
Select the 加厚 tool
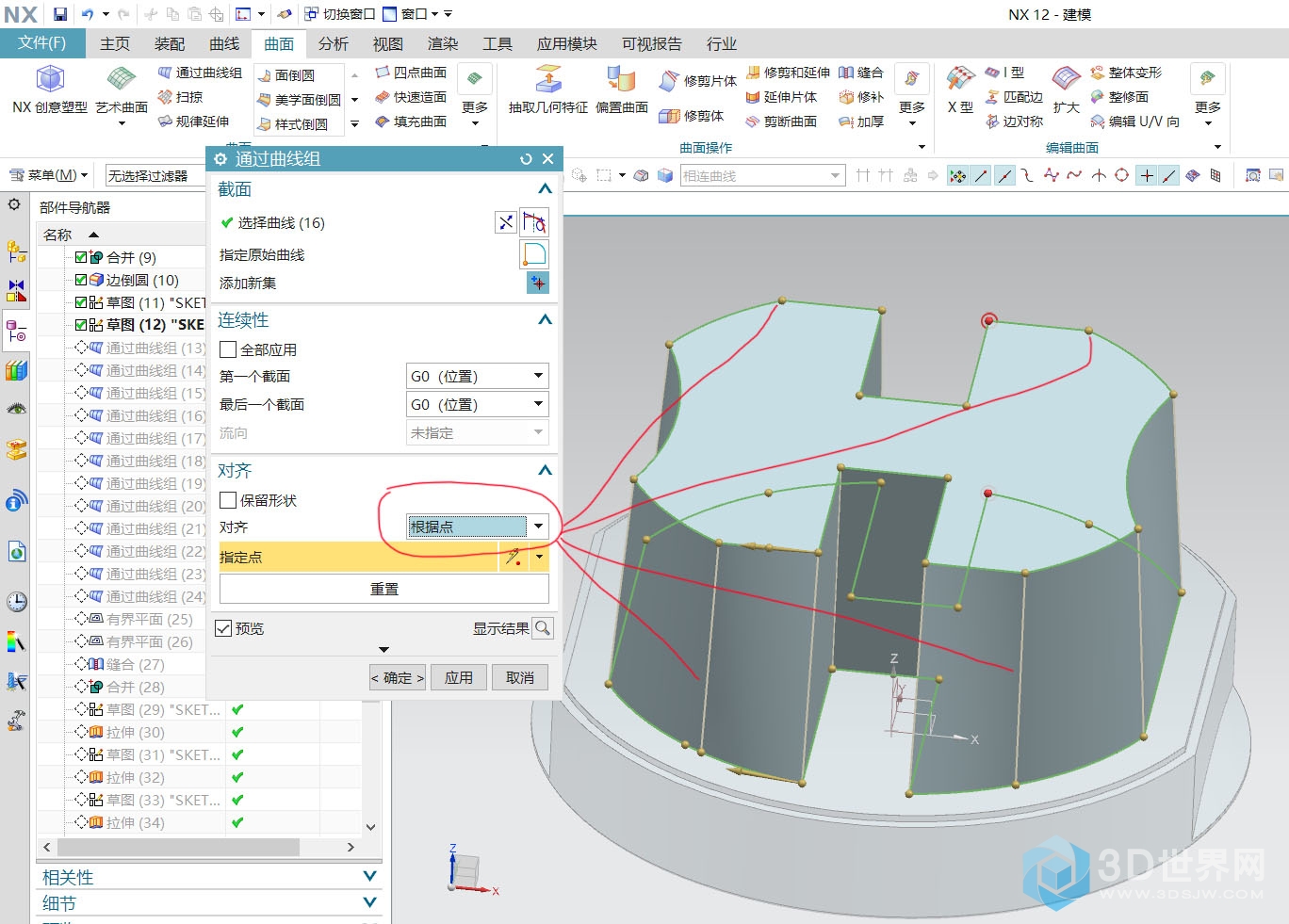[861, 122]
